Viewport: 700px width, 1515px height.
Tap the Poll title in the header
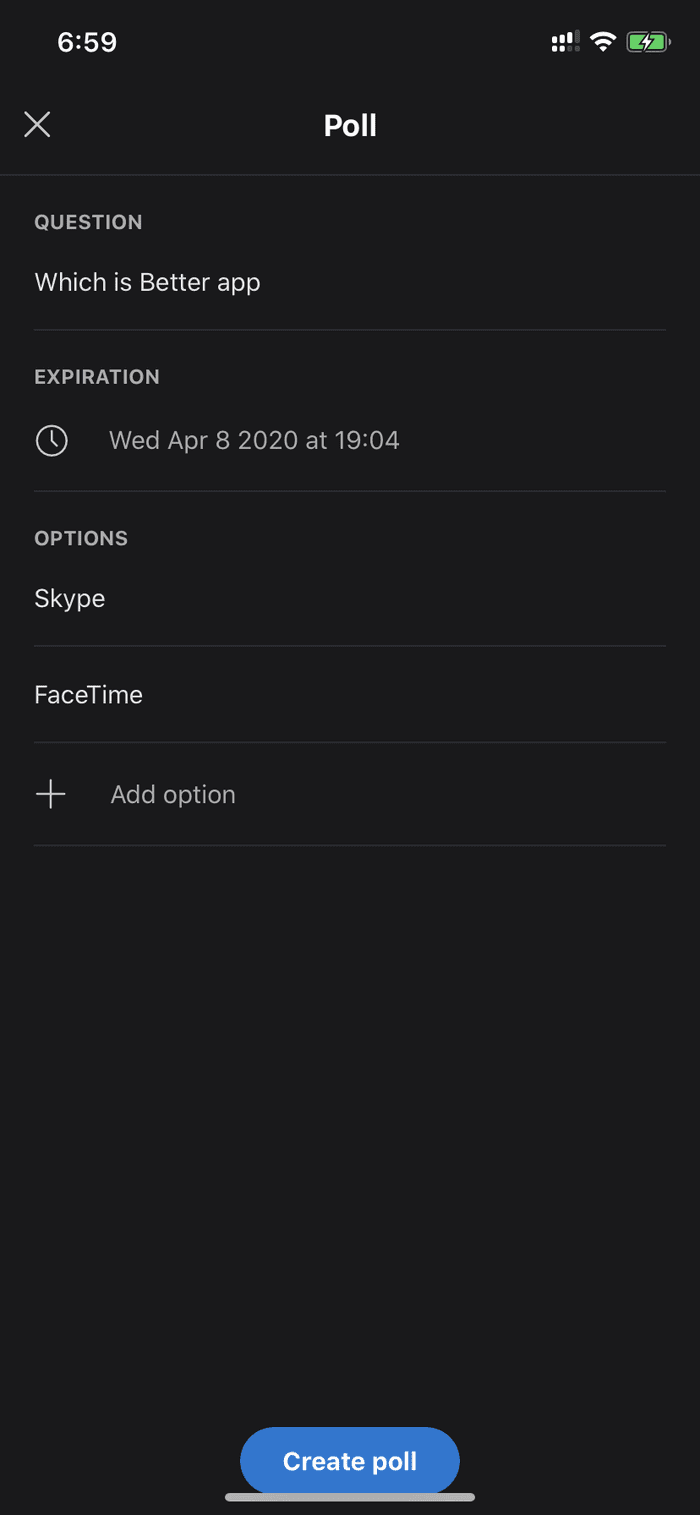[x=350, y=126]
